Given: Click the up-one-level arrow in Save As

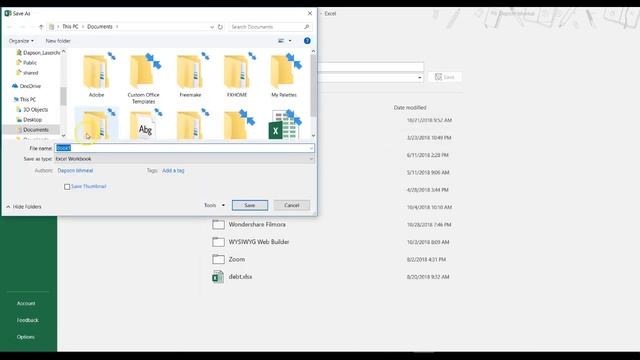Looking at the screenshot, I should tap(41, 27).
